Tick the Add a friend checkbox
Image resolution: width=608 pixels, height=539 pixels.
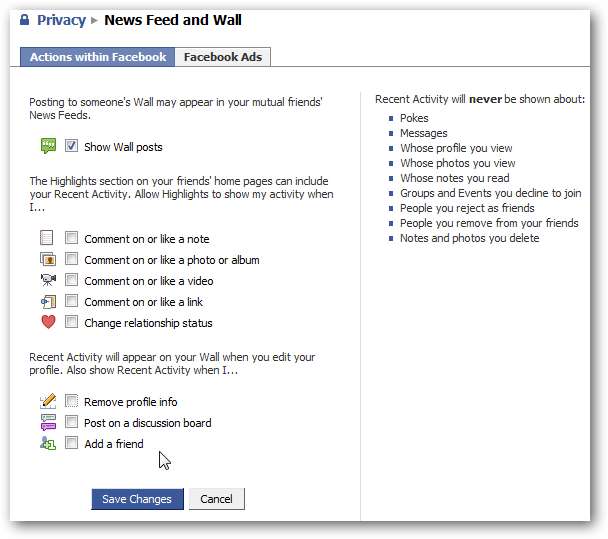pyautogui.click(x=72, y=443)
